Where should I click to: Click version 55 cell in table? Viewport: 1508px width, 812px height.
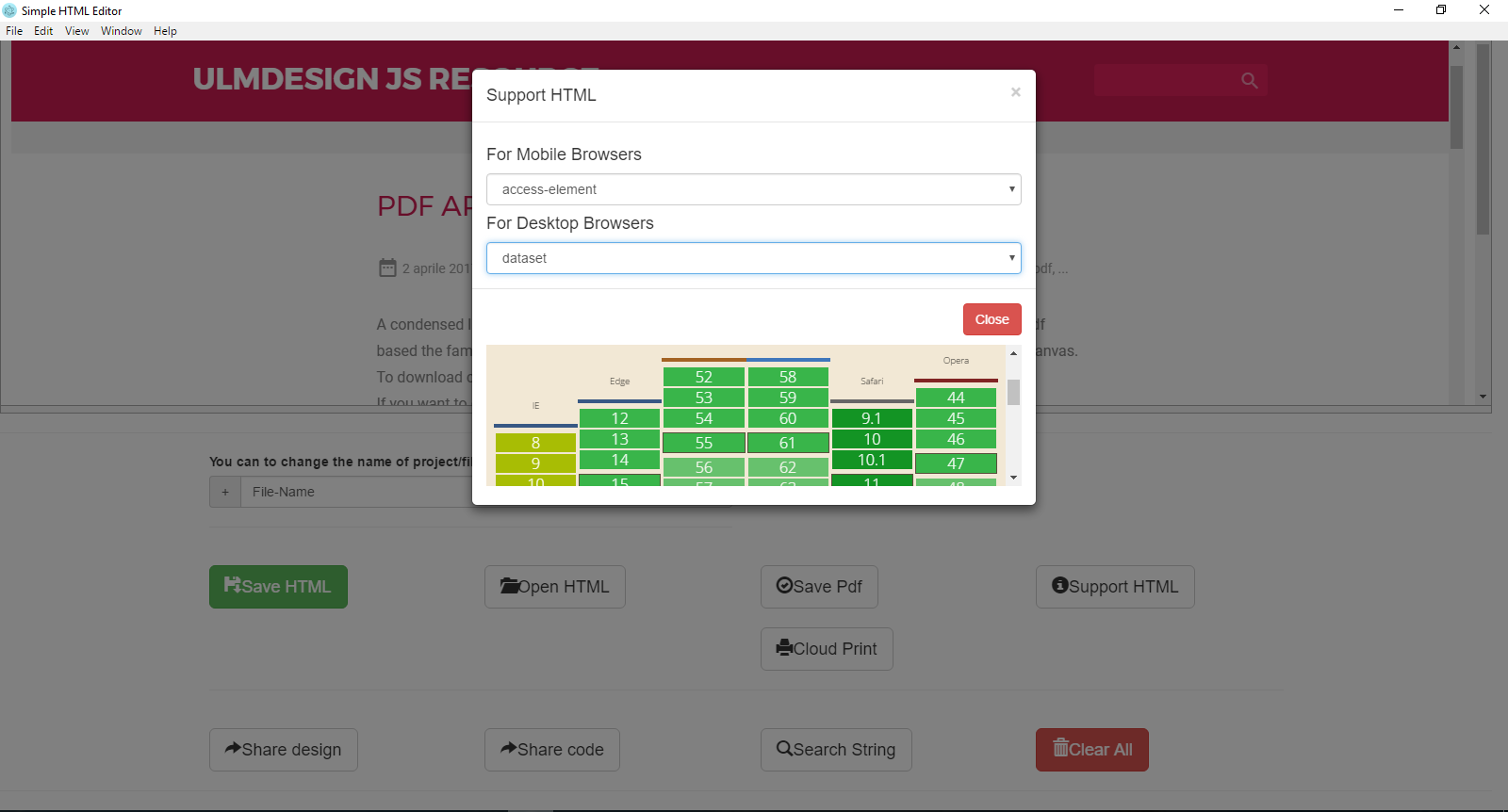coord(704,443)
